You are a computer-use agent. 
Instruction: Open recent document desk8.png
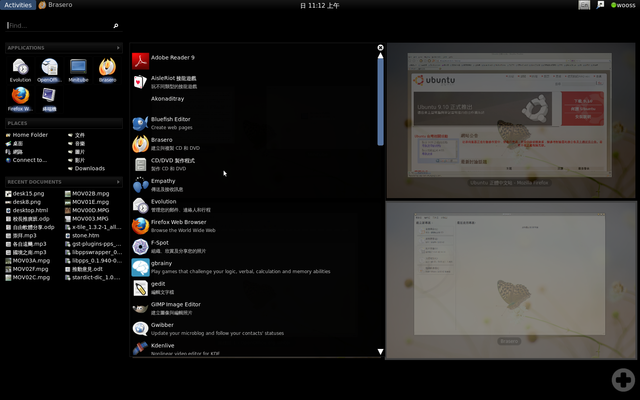tap(23, 202)
